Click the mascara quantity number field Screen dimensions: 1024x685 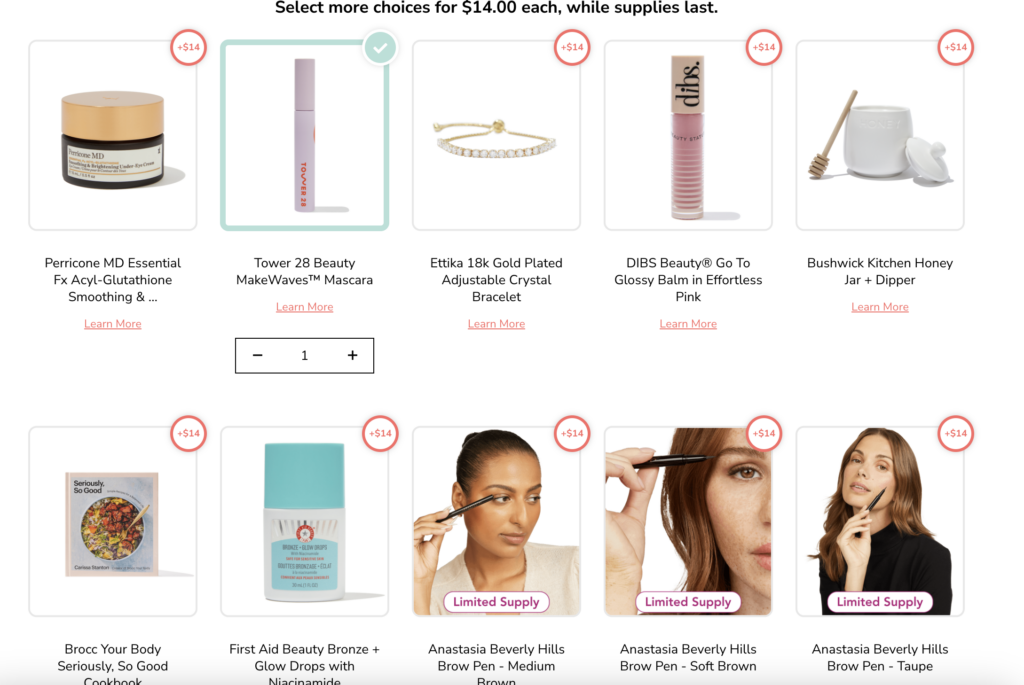[304, 355]
